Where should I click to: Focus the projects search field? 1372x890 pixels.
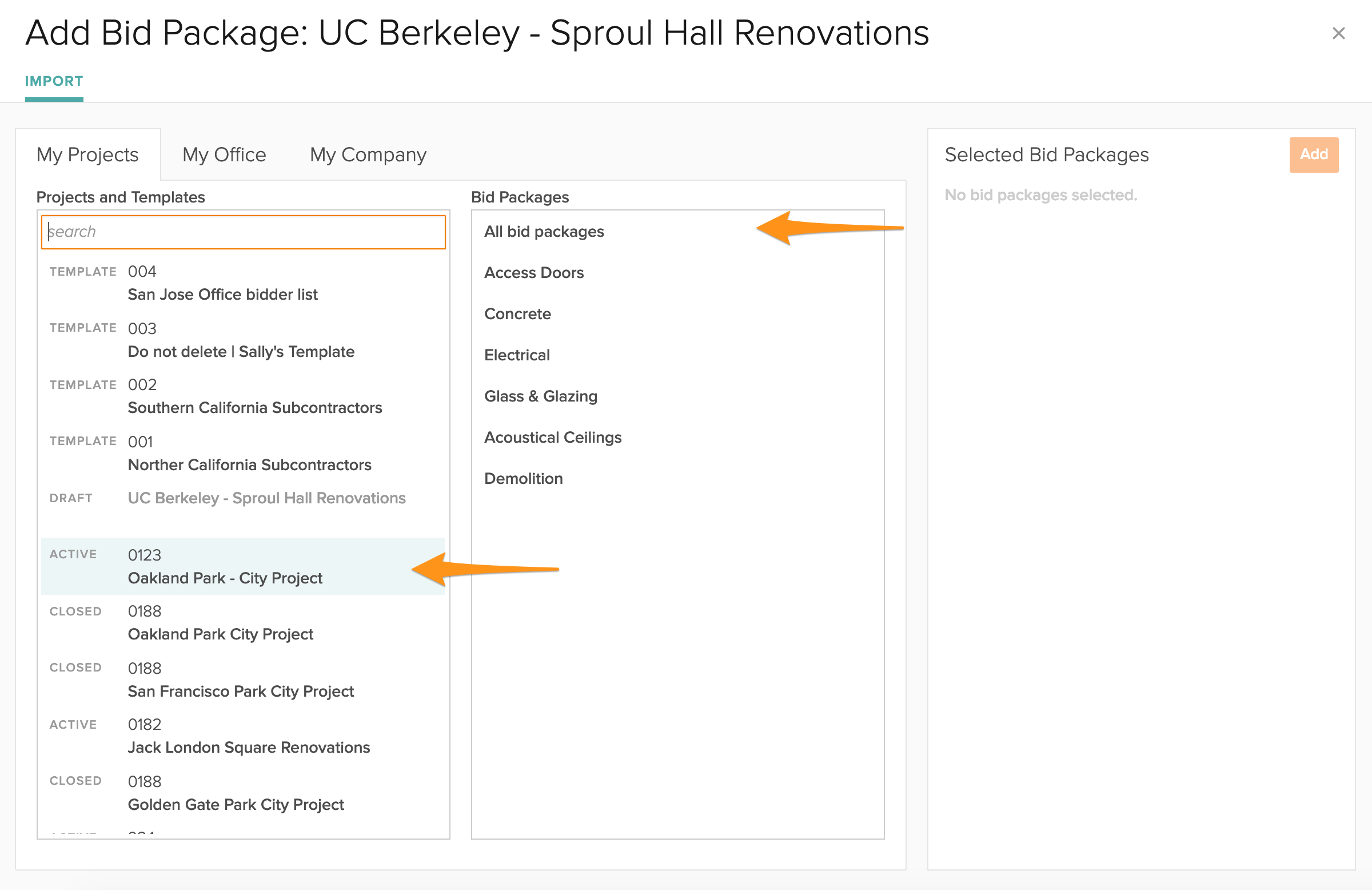[x=244, y=232]
